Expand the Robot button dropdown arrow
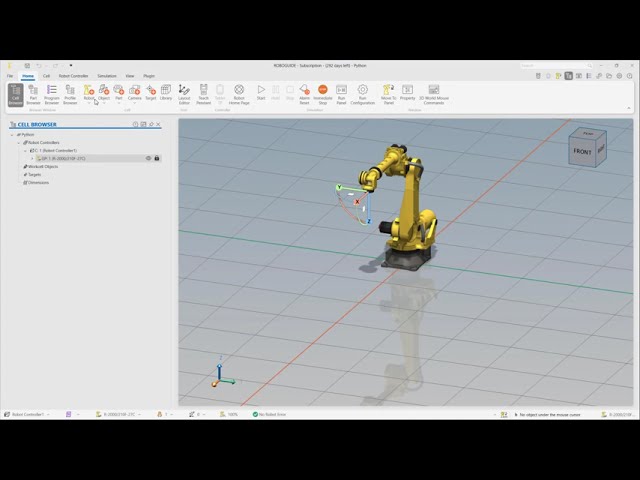Viewport: 640px width, 480px height. [x=89, y=103]
